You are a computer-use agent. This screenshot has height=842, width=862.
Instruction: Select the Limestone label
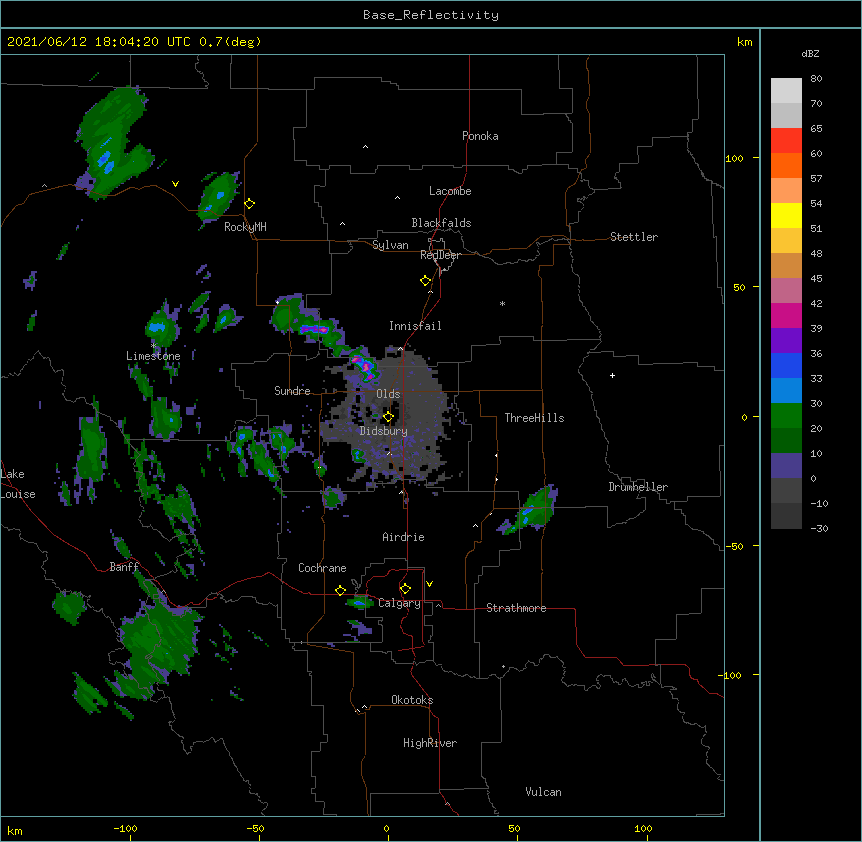coord(153,356)
